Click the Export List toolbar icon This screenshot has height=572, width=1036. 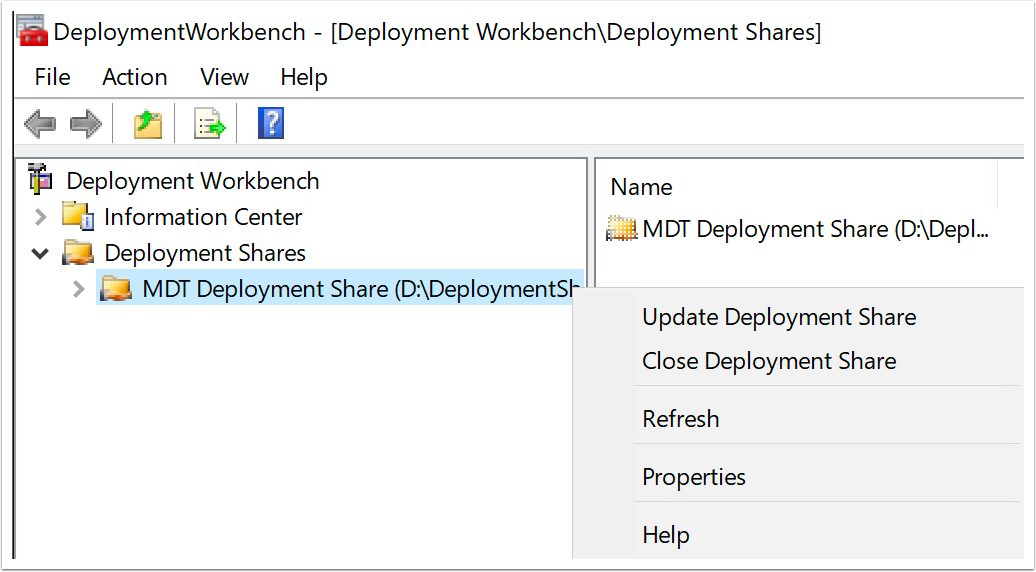[x=209, y=124]
